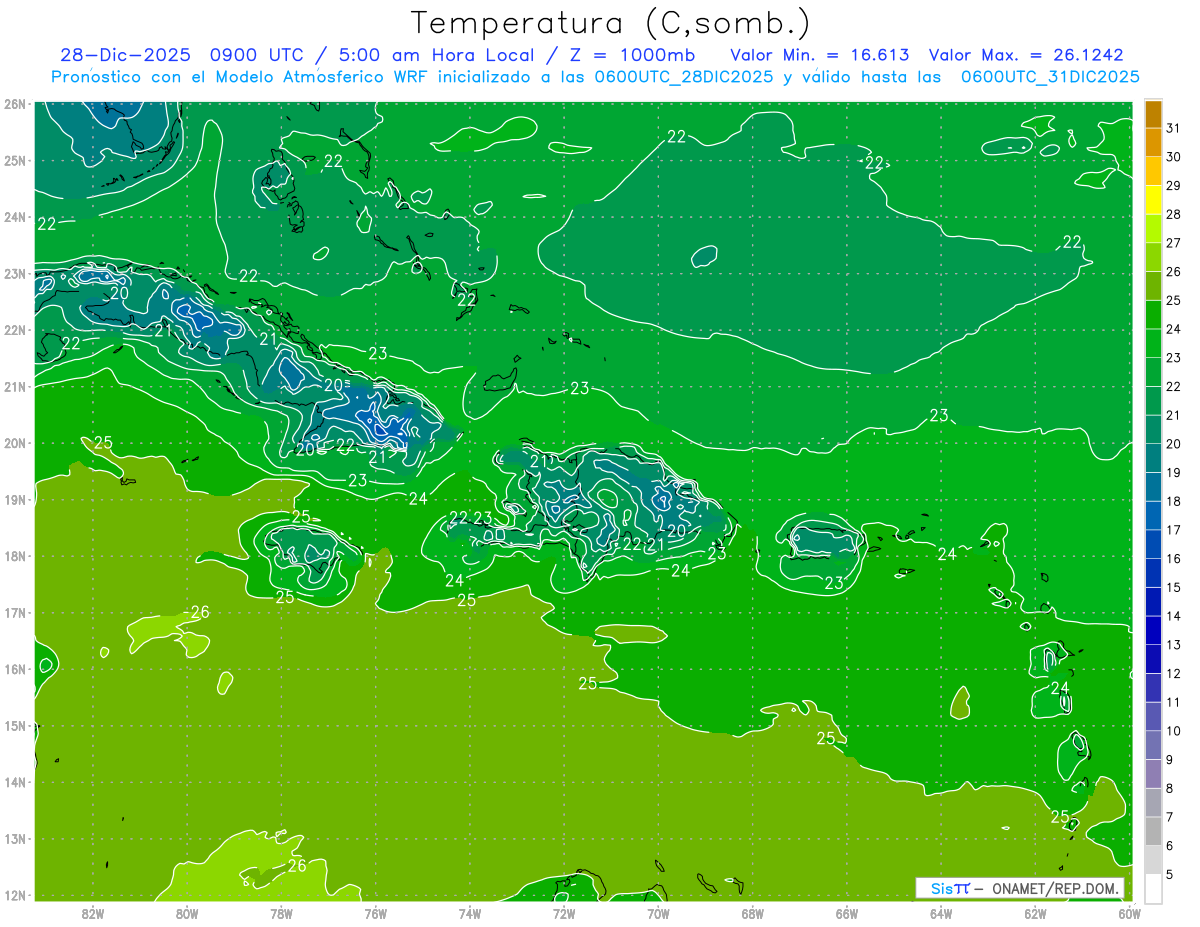Pick the color bar segment between 6 and 7
Screen dimensions: 1200x927
coord(1154,831)
